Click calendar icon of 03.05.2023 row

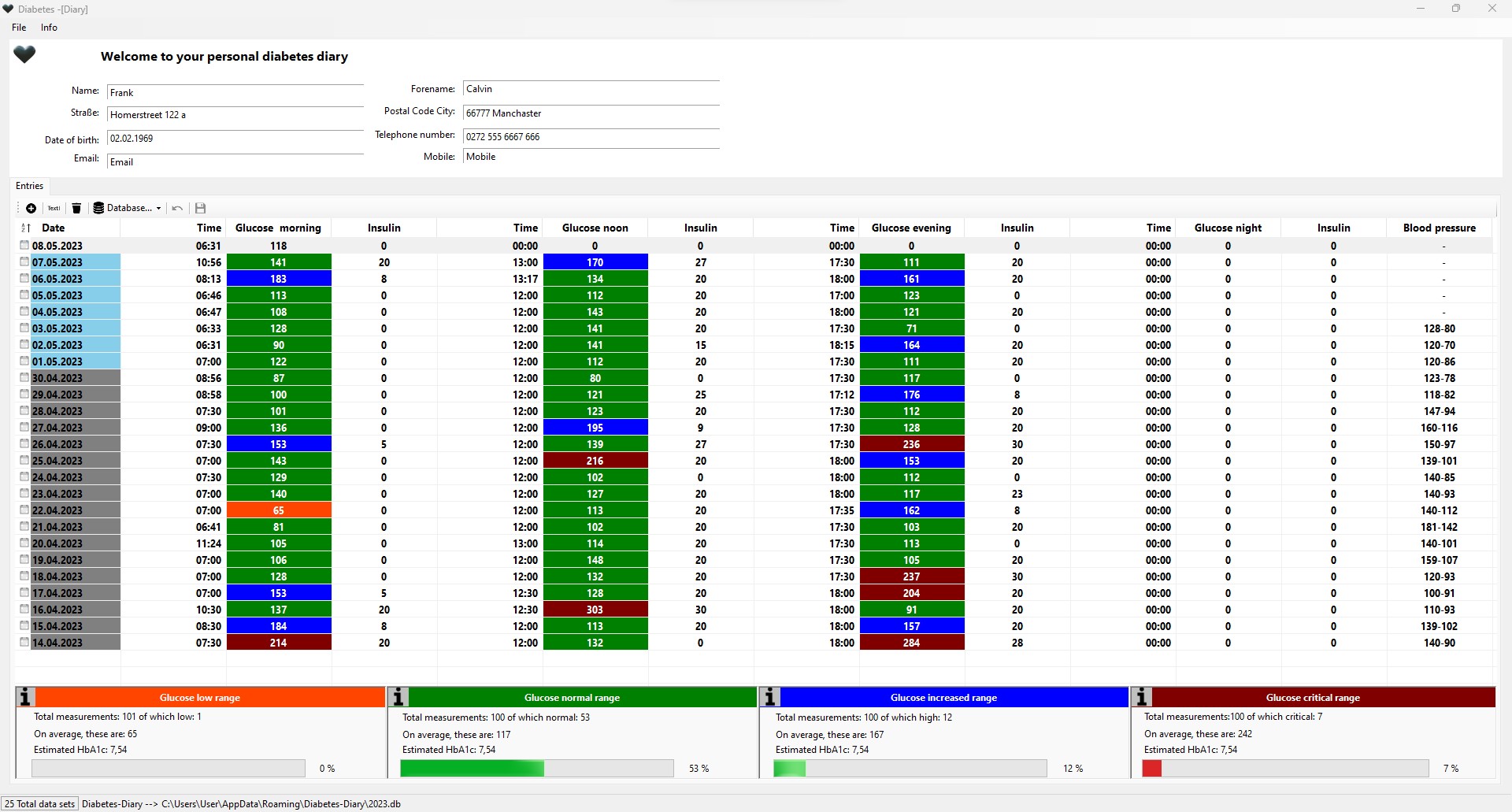tap(24, 328)
